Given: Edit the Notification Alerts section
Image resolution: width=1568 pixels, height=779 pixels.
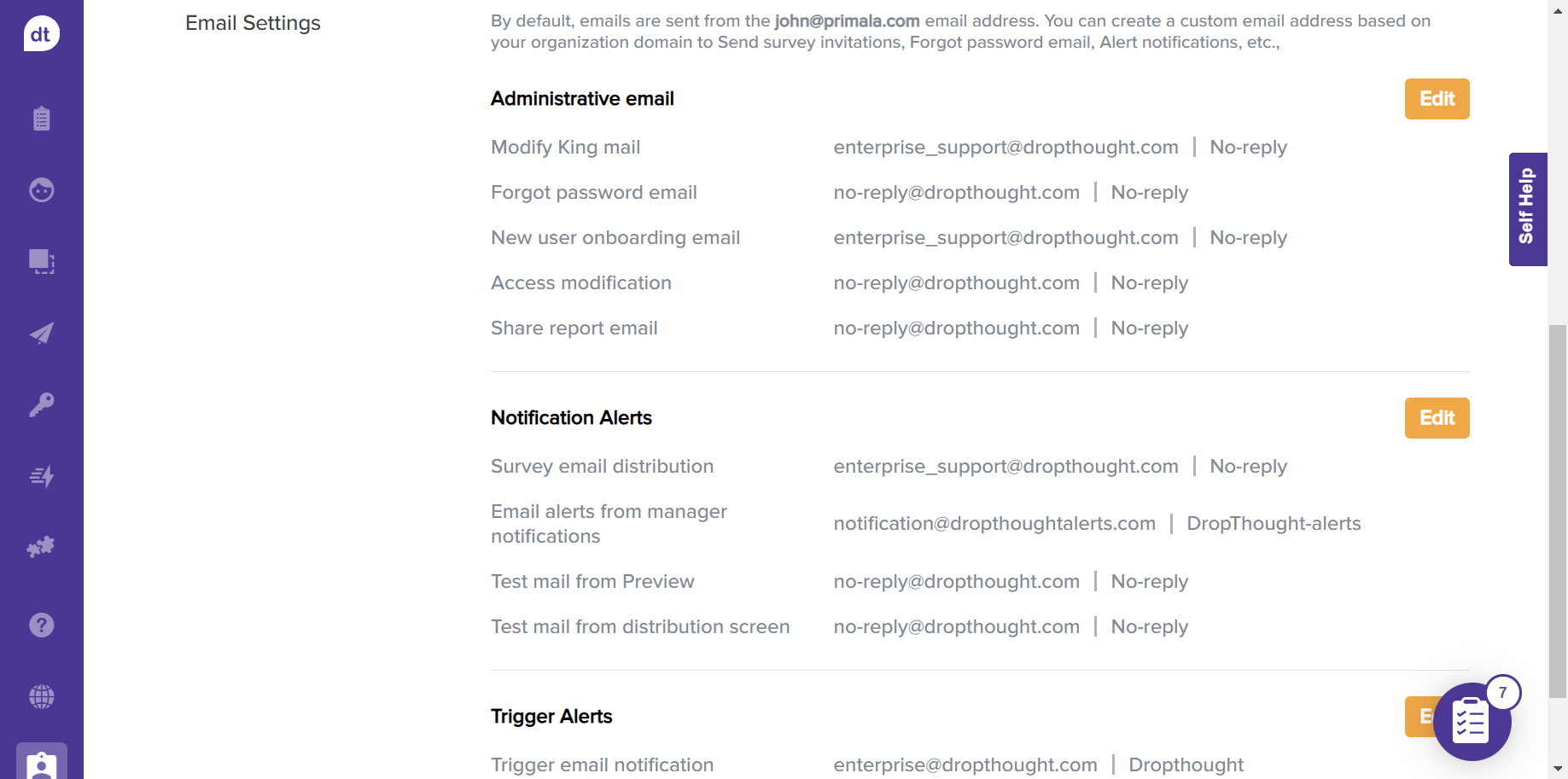Looking at the screenshot, I should point(1437,418).
